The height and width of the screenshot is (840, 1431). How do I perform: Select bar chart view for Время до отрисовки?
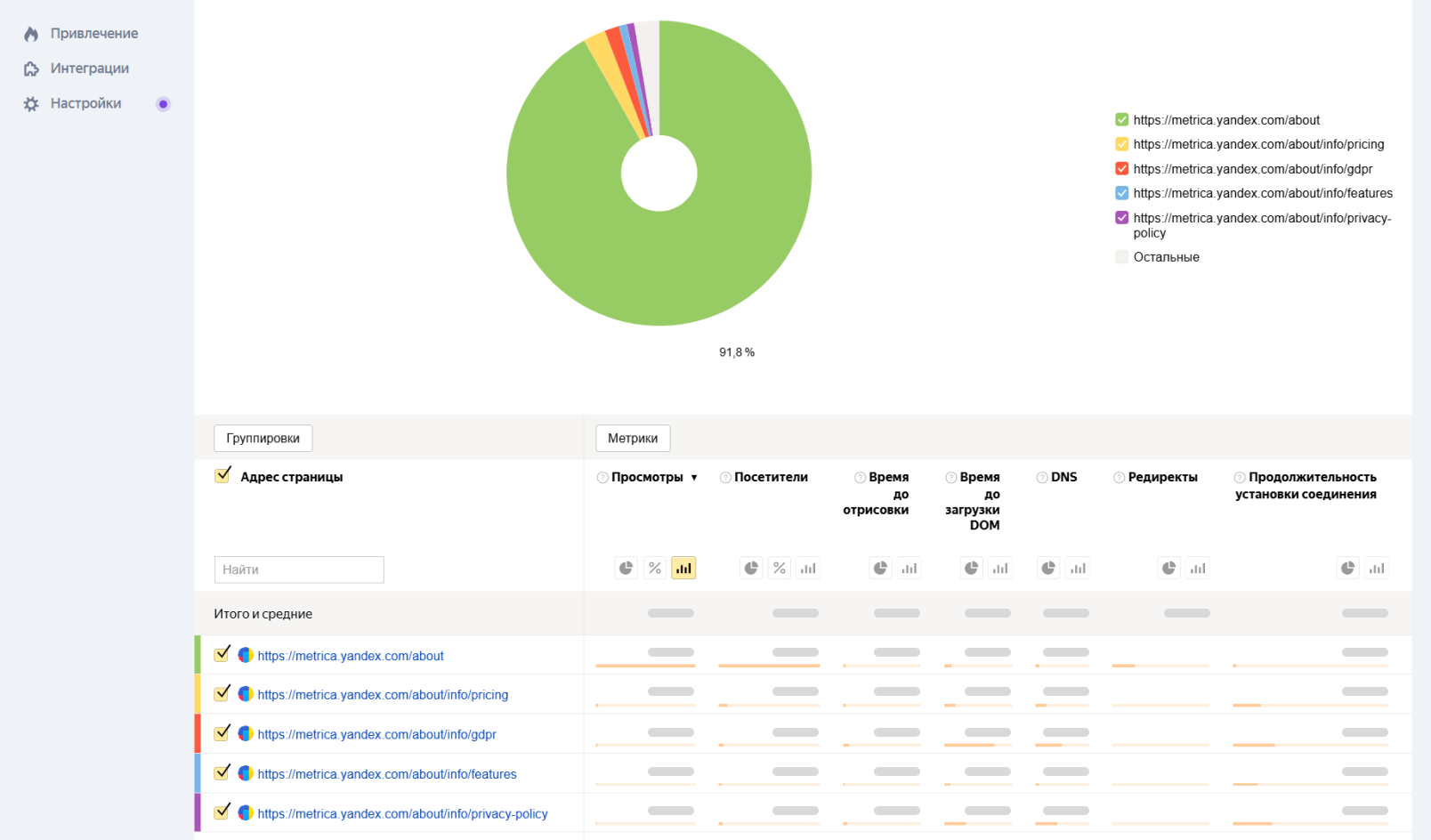click(910, 569)
